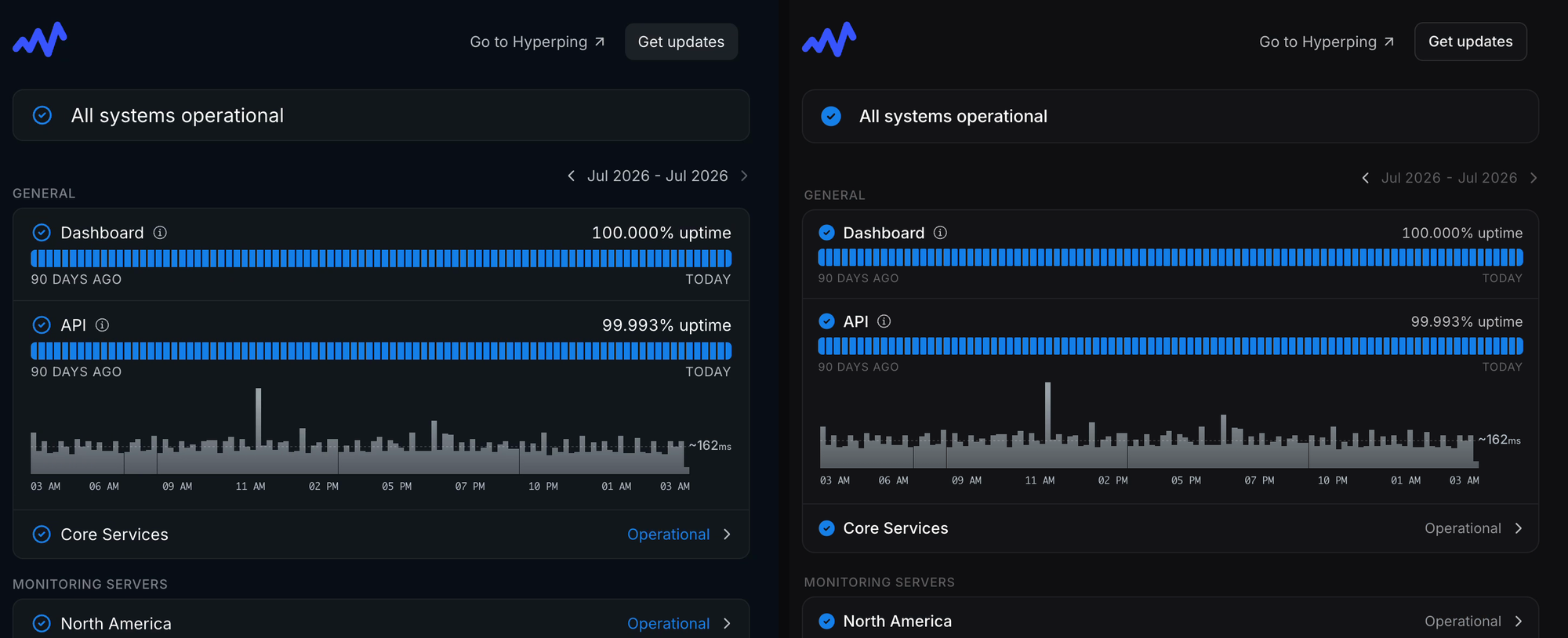Click 11 AM axis label in left chart
The width and height of the screenshot is (1568, 638).
(x=251, y=487)
